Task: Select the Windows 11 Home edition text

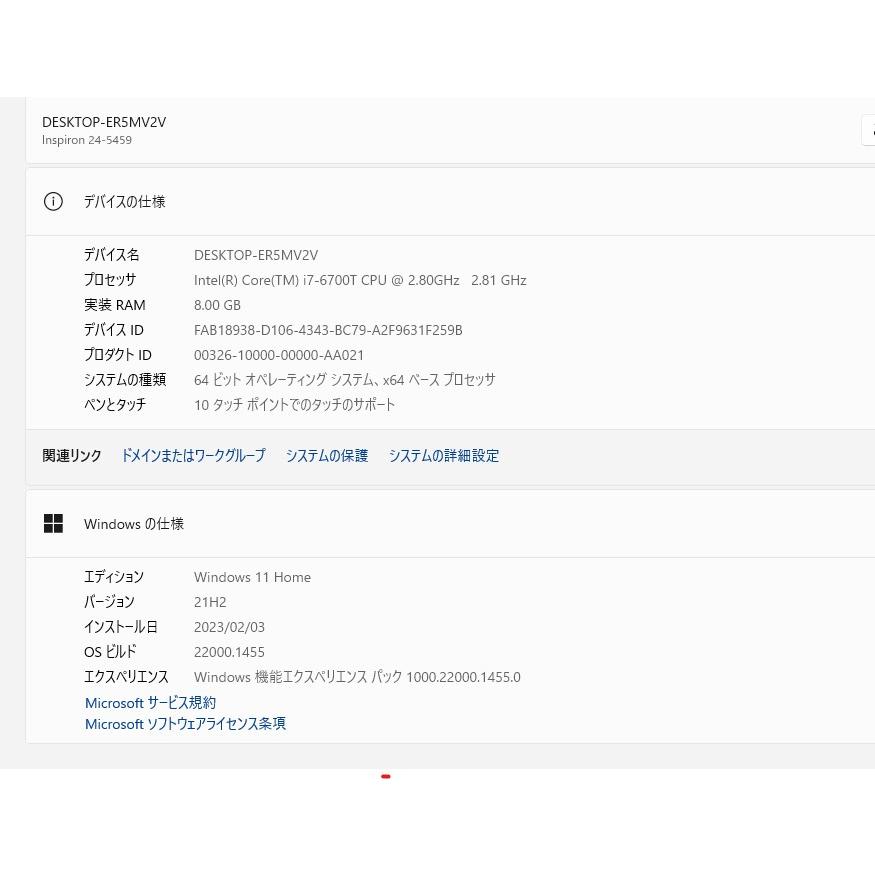Action: (252, 577)
